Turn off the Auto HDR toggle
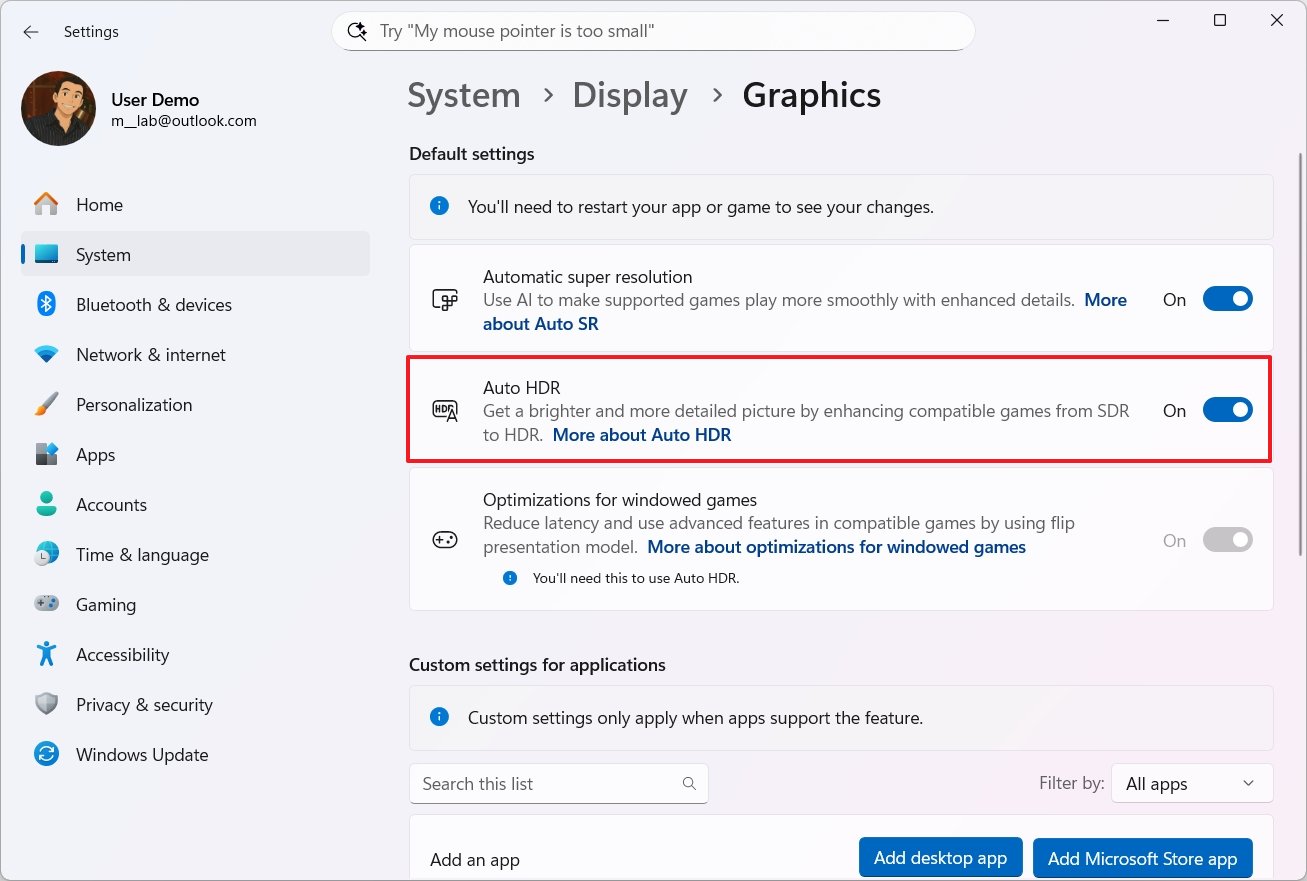Screen dimensions: 1307x881 1227,410
